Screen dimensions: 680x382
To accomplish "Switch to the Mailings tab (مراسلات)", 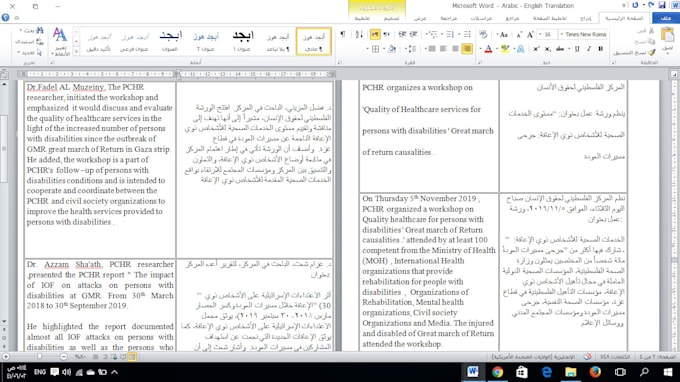I will pos(481,18).
